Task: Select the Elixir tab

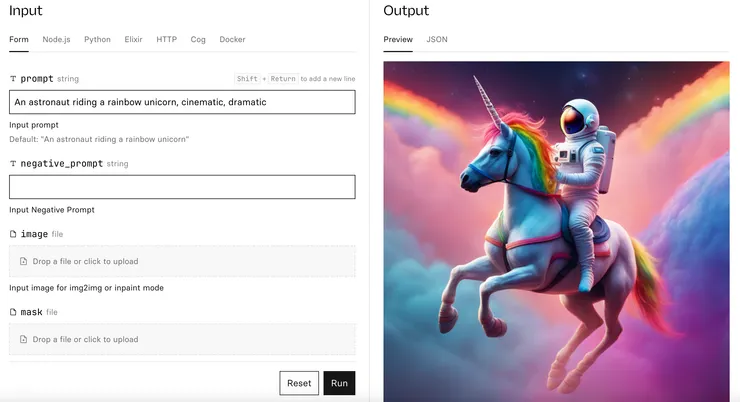Action: click(x=133, y=39)
